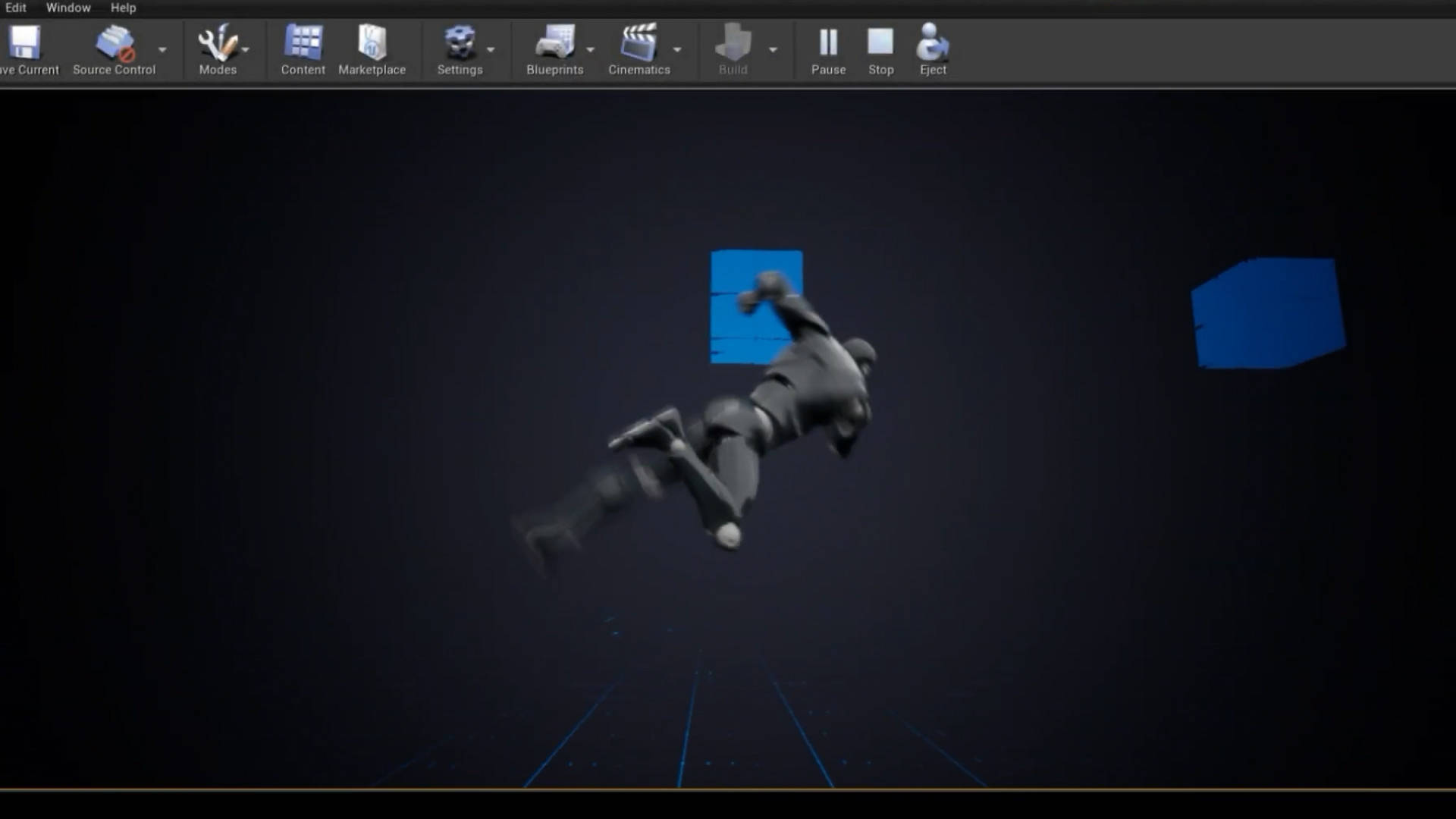Launch the Marketplace icon
Image resolution: width=1456 pixels, height=819 pixels.
click(372, 42)
